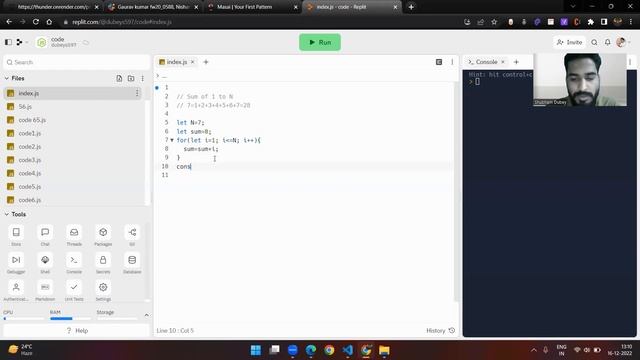The width and height of the screenshot is (640, 360).
Task: Open a new browser tab
Action: (x=411, y=7)
